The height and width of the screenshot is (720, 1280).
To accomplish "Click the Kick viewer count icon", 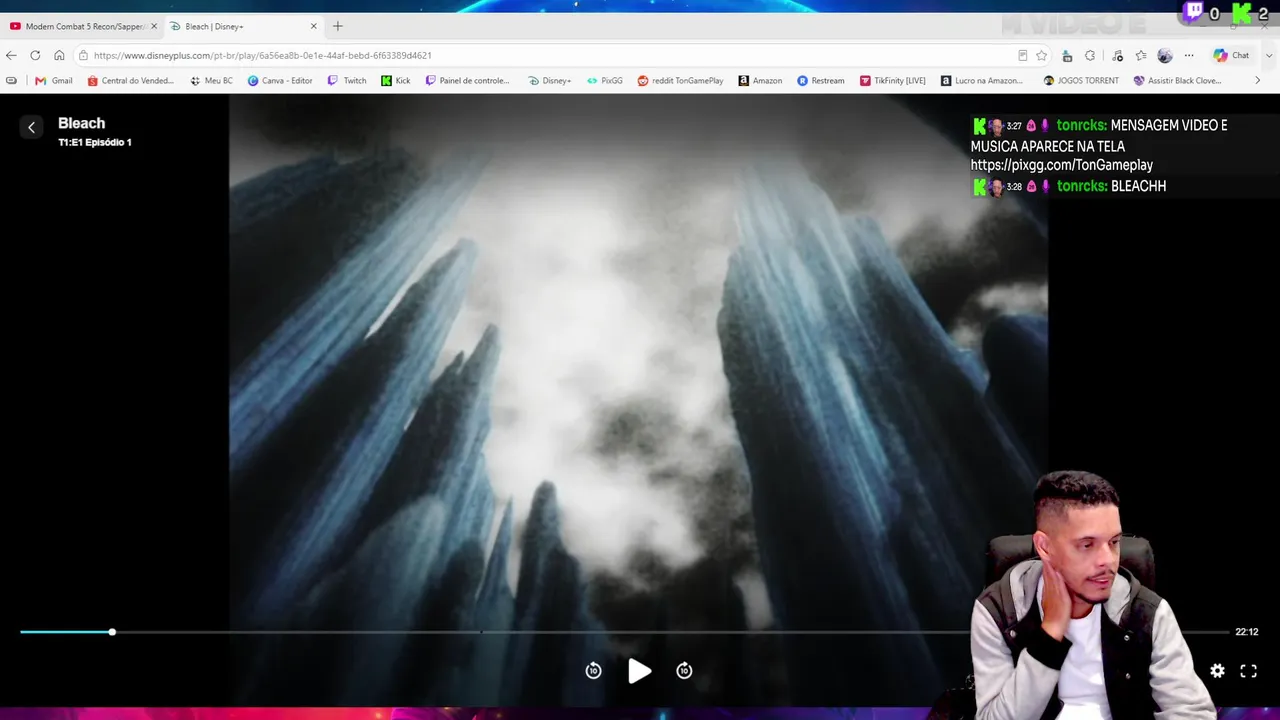I will click(1241, 13).
